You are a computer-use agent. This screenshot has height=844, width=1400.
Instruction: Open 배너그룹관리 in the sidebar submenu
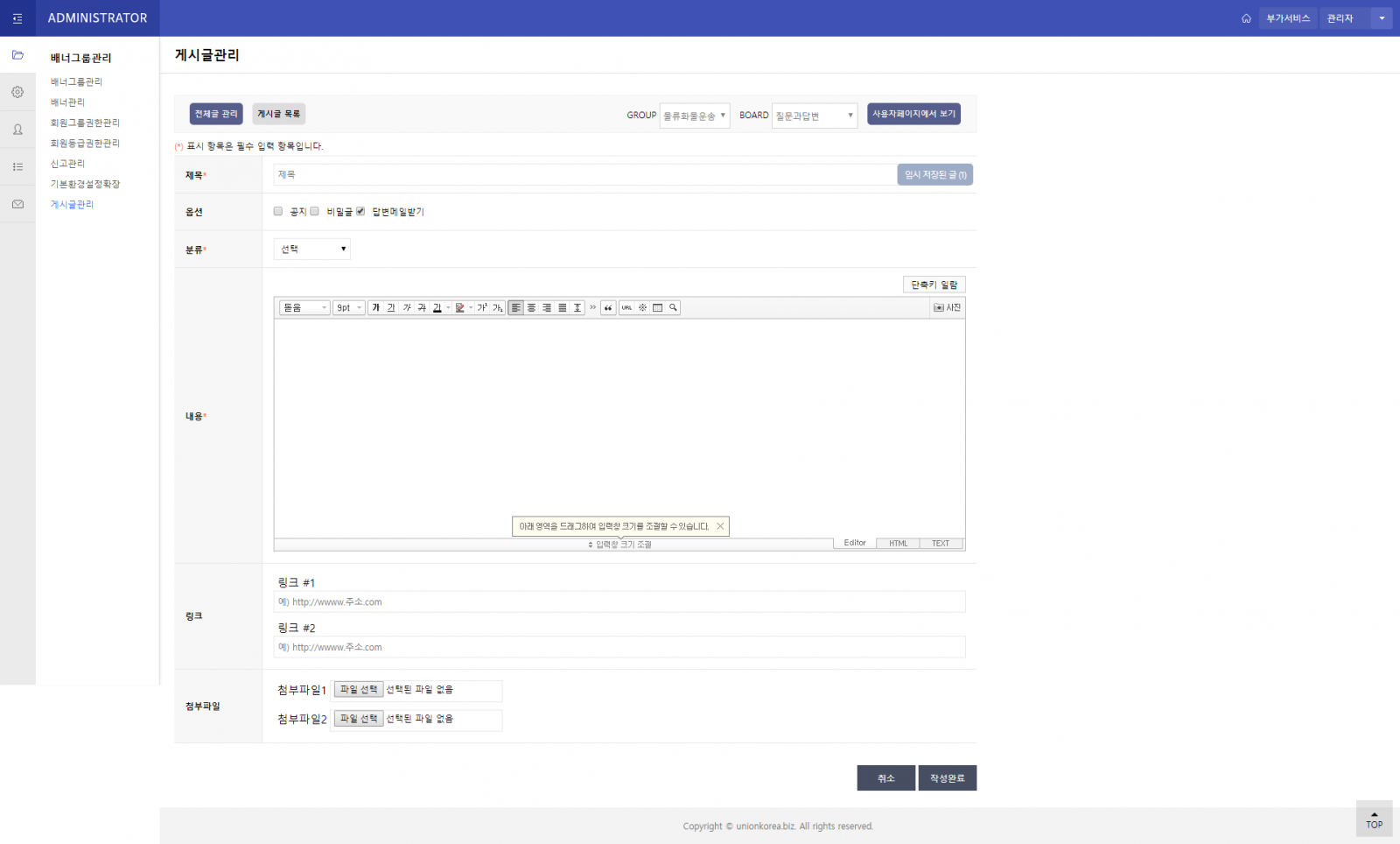pyautogui.click(x=76, y=81)
